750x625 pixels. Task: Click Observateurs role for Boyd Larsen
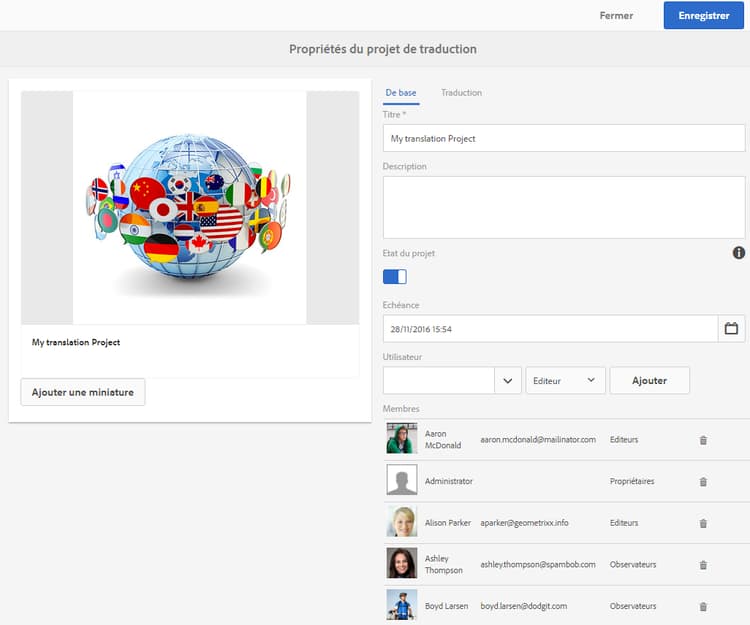[633, 606]
